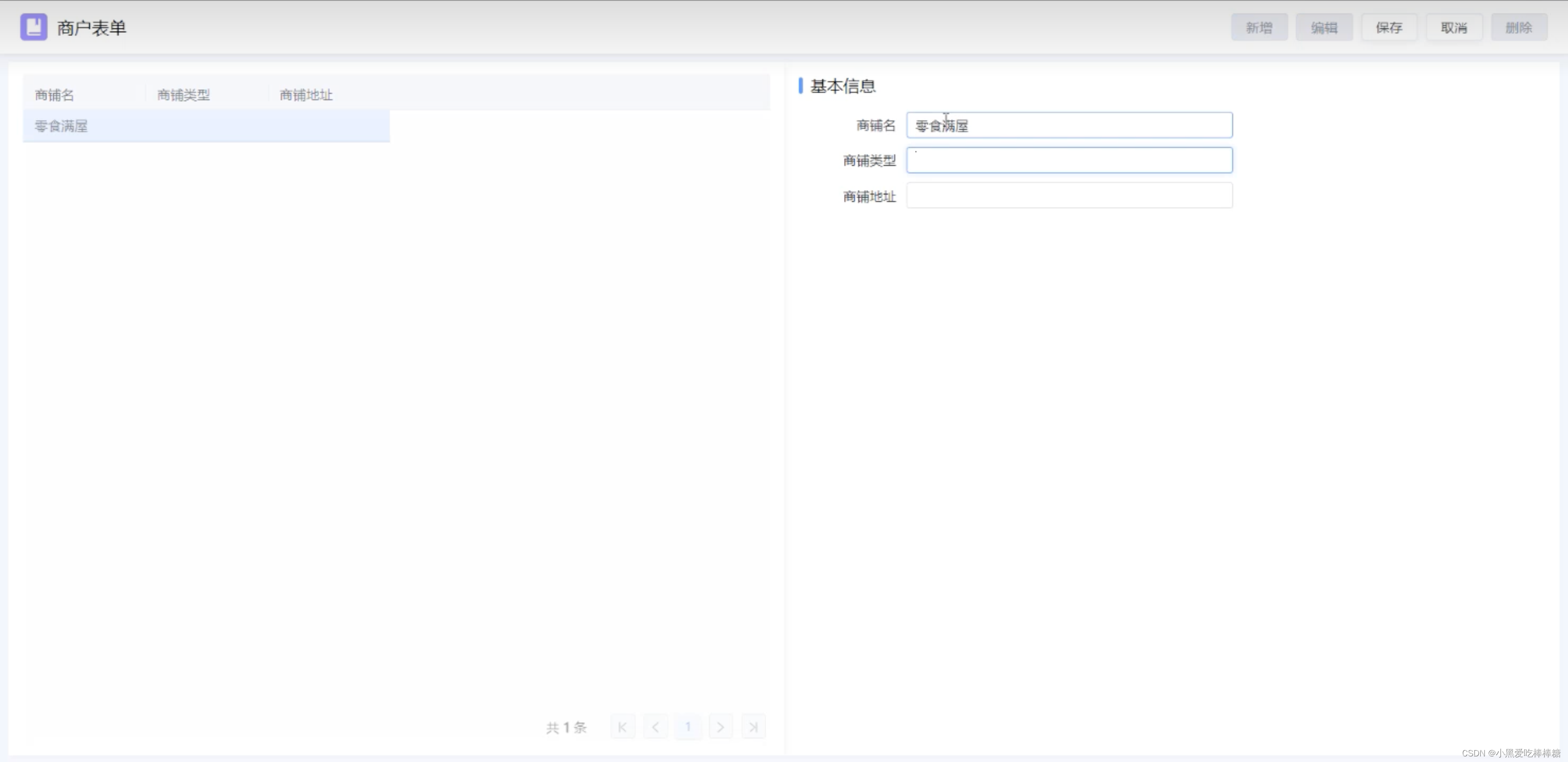Select page number 1 in pagination
This screenshot has width=1568, height=762.
click(688, 727)
